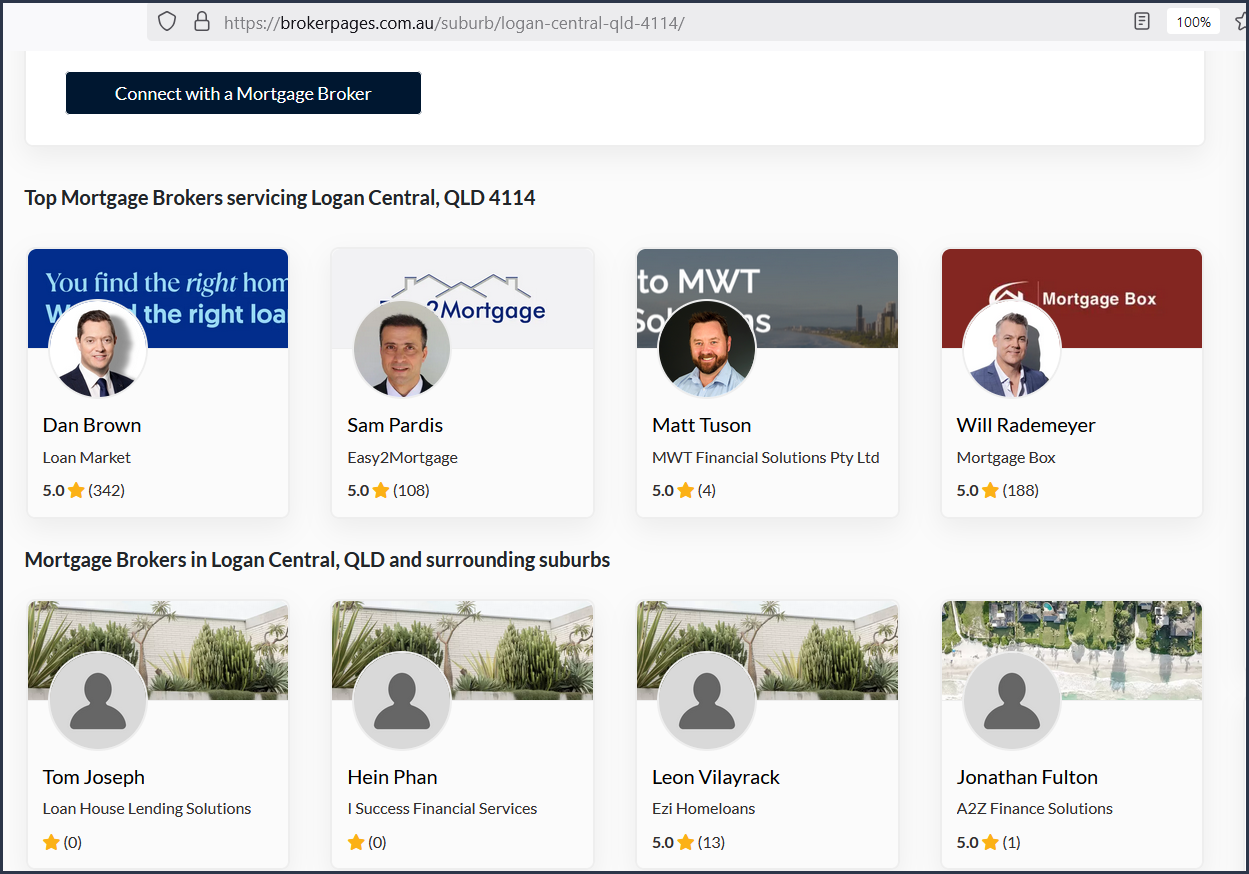Click Hein Phan's placeholder avatar icon
Viewport: 1249px width, 874px height.
[402, 701]
